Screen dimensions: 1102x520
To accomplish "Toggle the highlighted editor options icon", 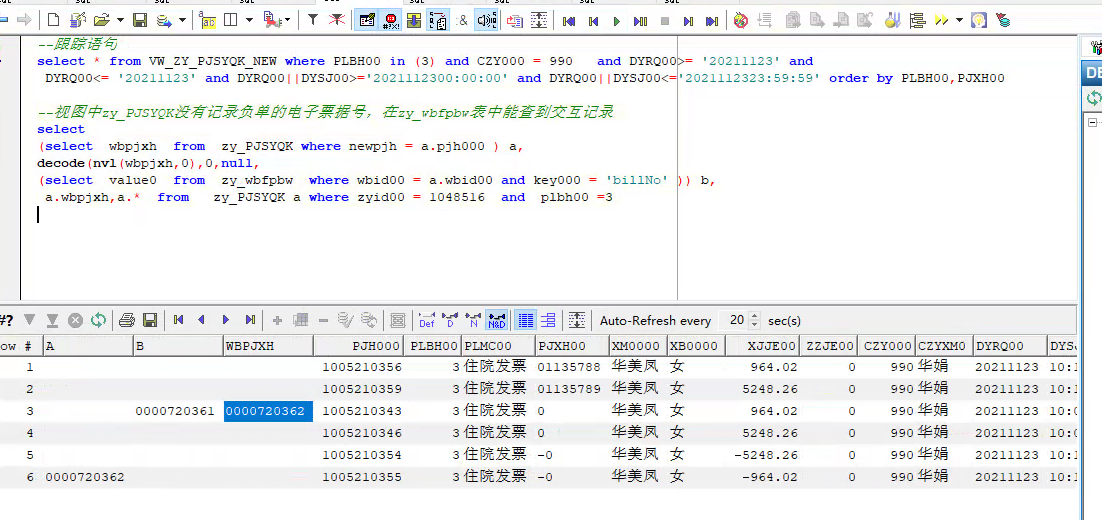I will [366, 20].
